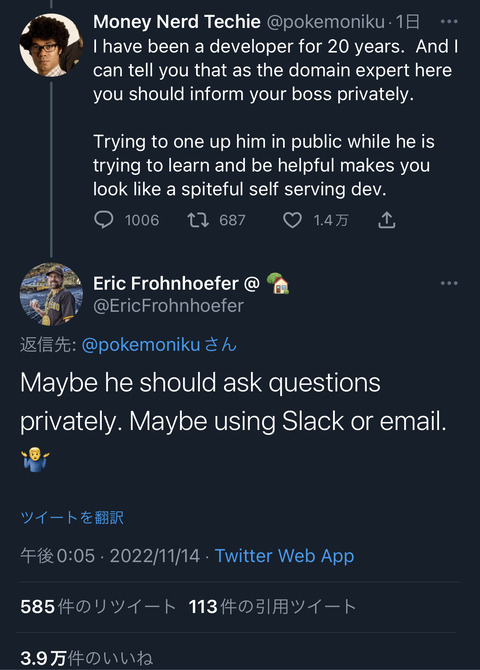The height and width of the screenshot is (670, 480).
Task: Open the tweet timestamp 午後0:05 2022/11/14
Action: pos(110,556)
